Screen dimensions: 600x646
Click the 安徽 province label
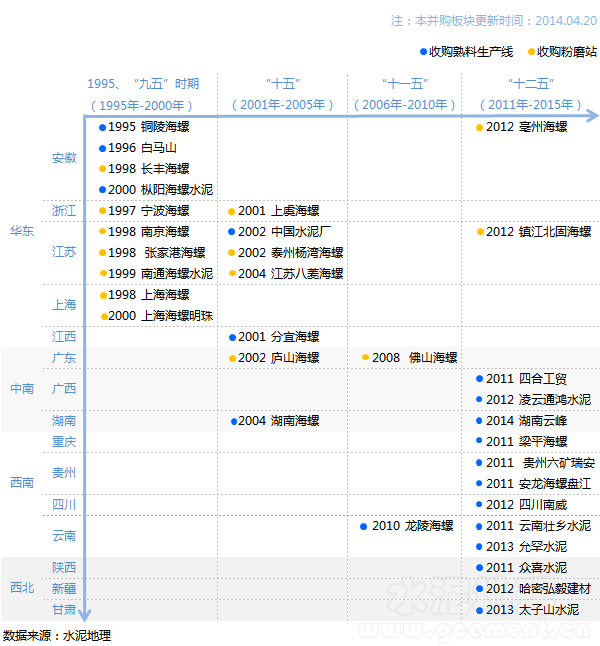coord(64,158)
